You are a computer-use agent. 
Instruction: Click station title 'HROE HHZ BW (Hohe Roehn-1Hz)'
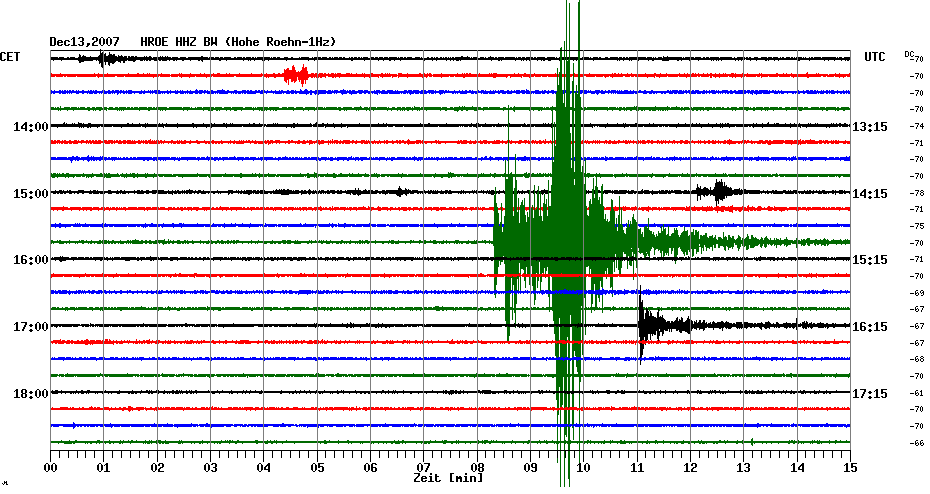pos(238,42)
